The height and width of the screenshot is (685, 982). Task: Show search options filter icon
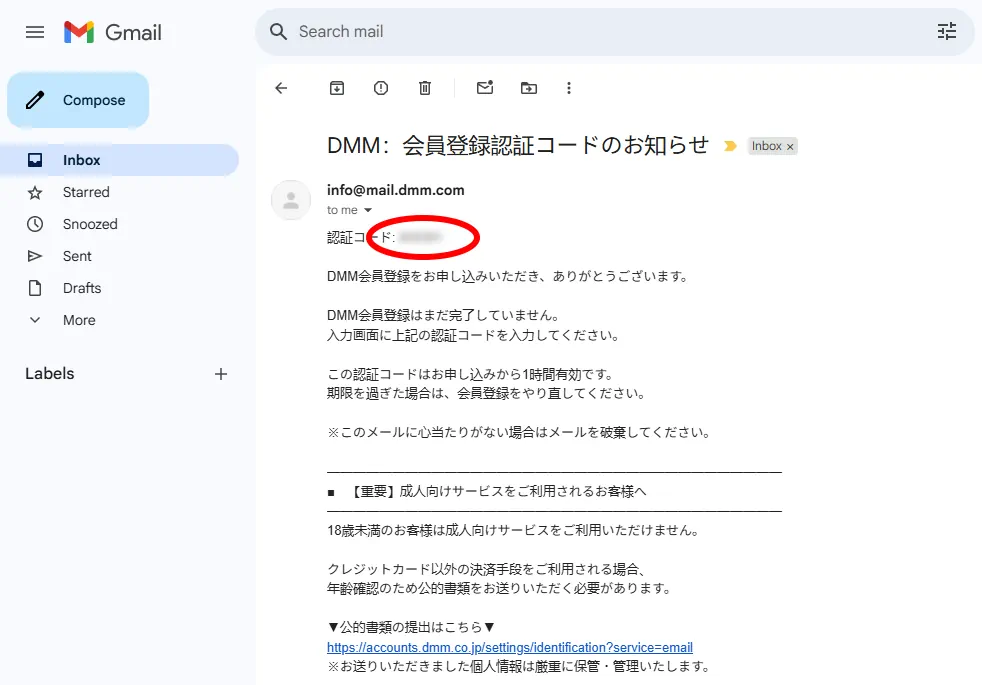coord(946,31)
